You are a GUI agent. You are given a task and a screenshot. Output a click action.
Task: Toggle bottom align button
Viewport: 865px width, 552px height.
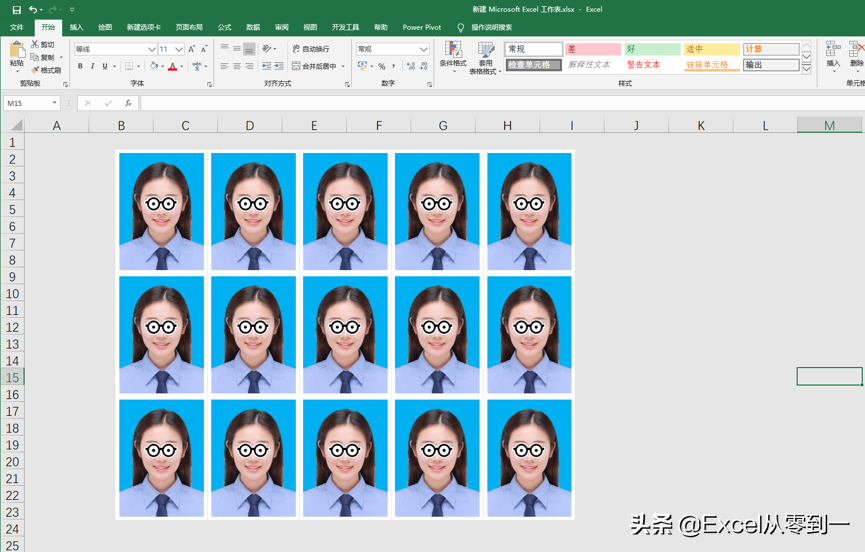(249, 49)
